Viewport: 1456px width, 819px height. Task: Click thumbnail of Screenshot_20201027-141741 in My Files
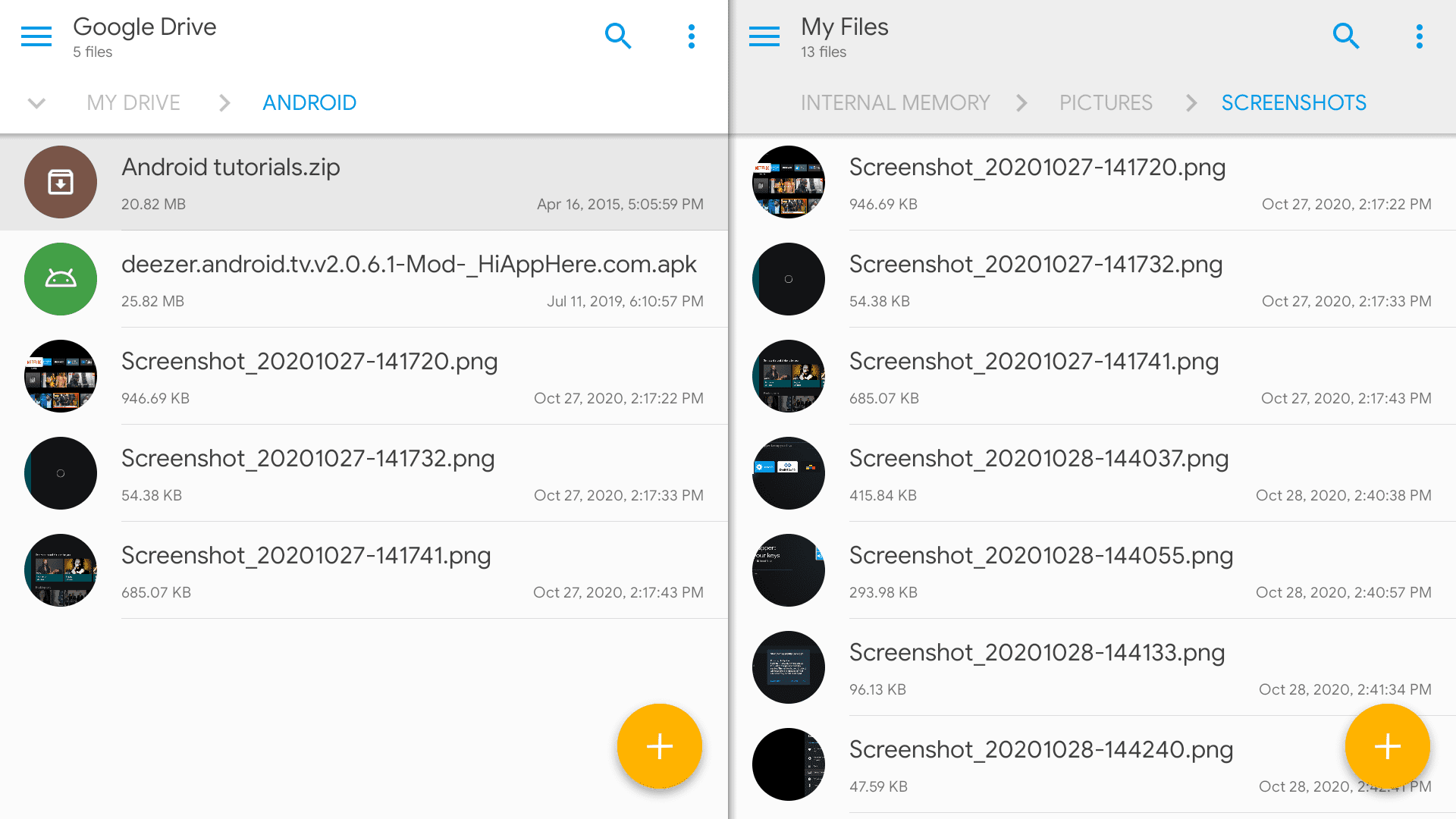point(789,376)
